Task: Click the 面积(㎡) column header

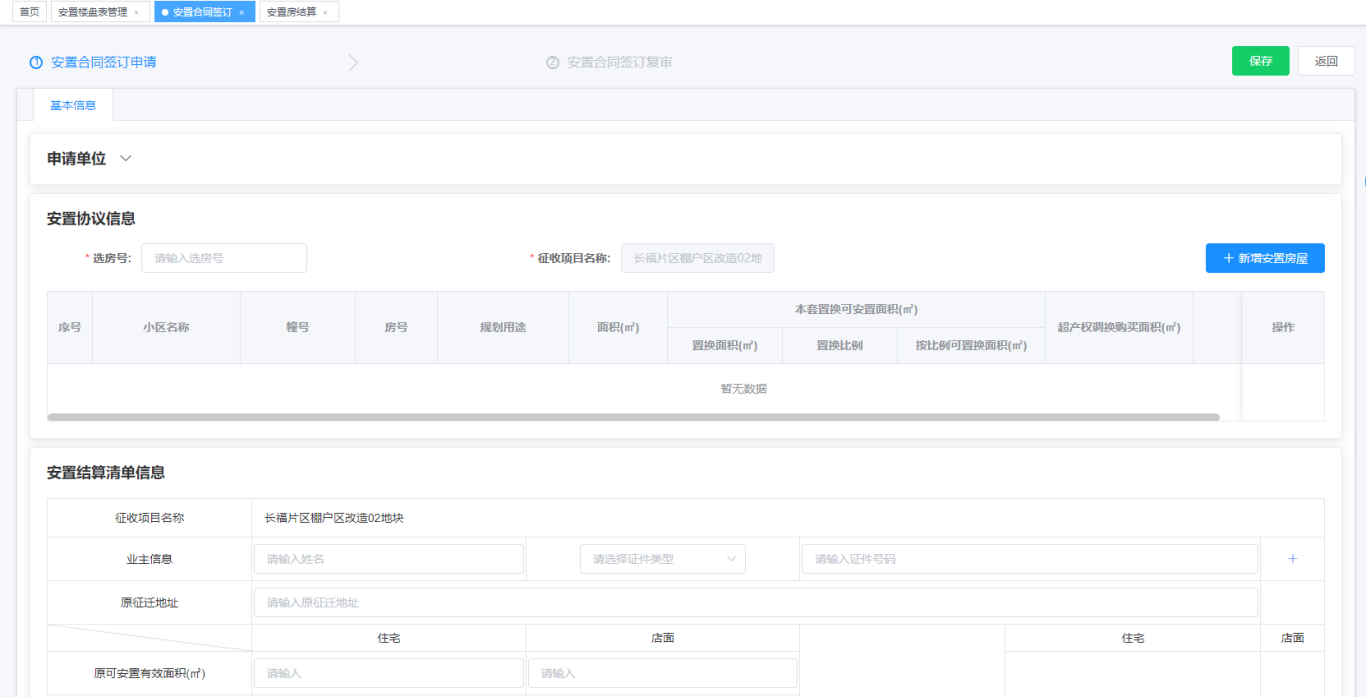Action: (x=618, y=327)
